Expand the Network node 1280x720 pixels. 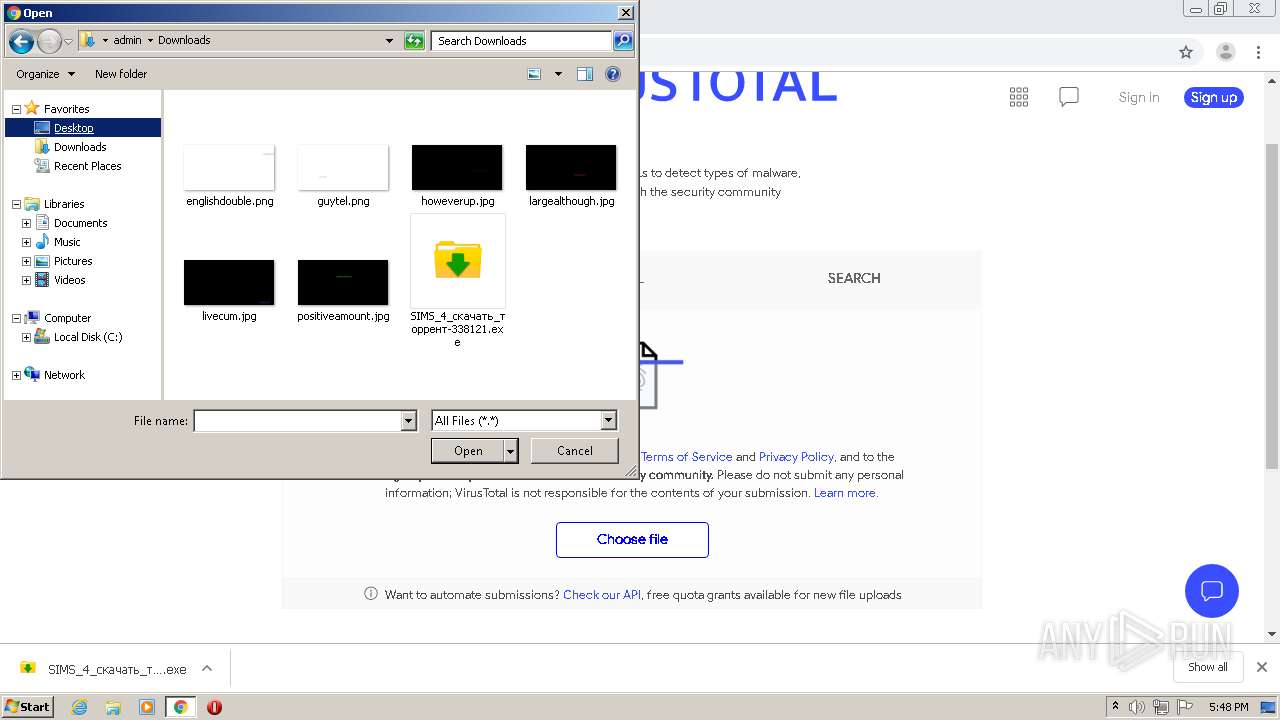point(16,375)
